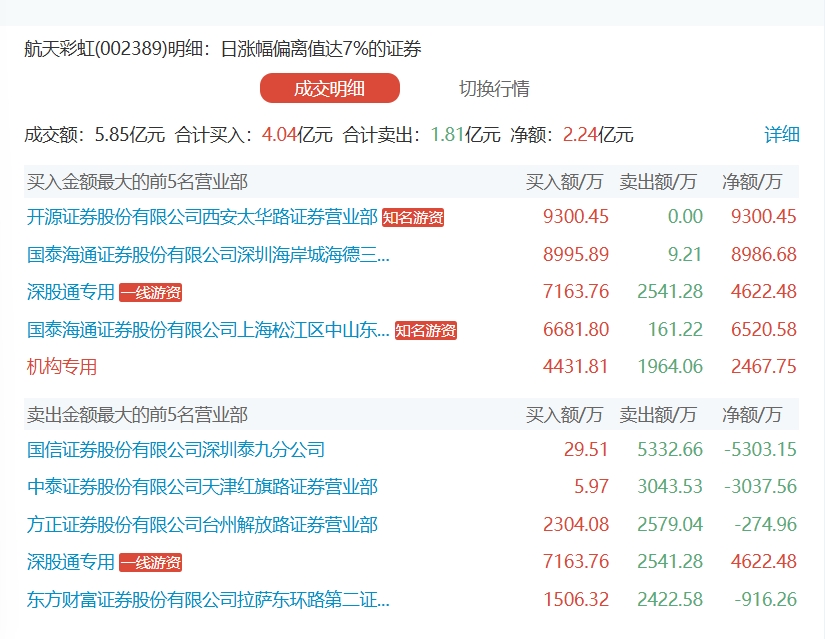Viewport: 825px width, 639px height.
Task: Click buy value 6681.80
Action: click(x=576, y=330)
